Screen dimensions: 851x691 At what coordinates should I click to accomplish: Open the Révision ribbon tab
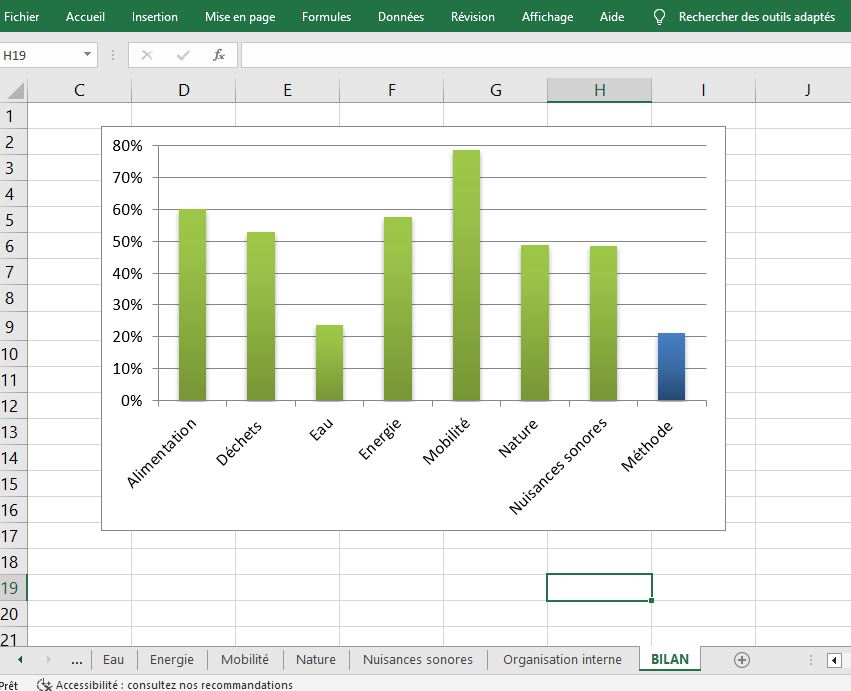pos(473,17)
